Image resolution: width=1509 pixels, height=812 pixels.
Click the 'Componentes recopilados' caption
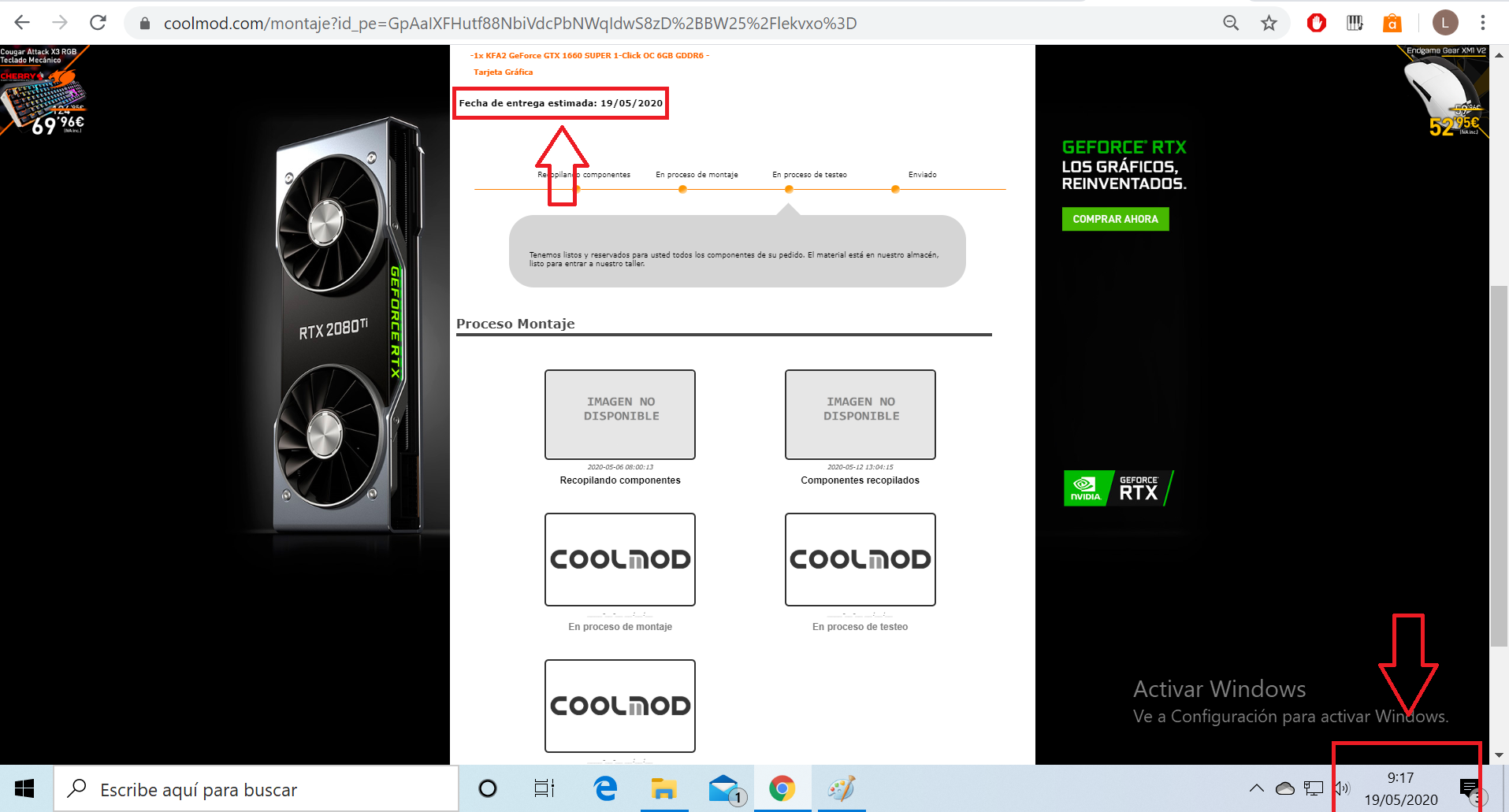[860, 480]
